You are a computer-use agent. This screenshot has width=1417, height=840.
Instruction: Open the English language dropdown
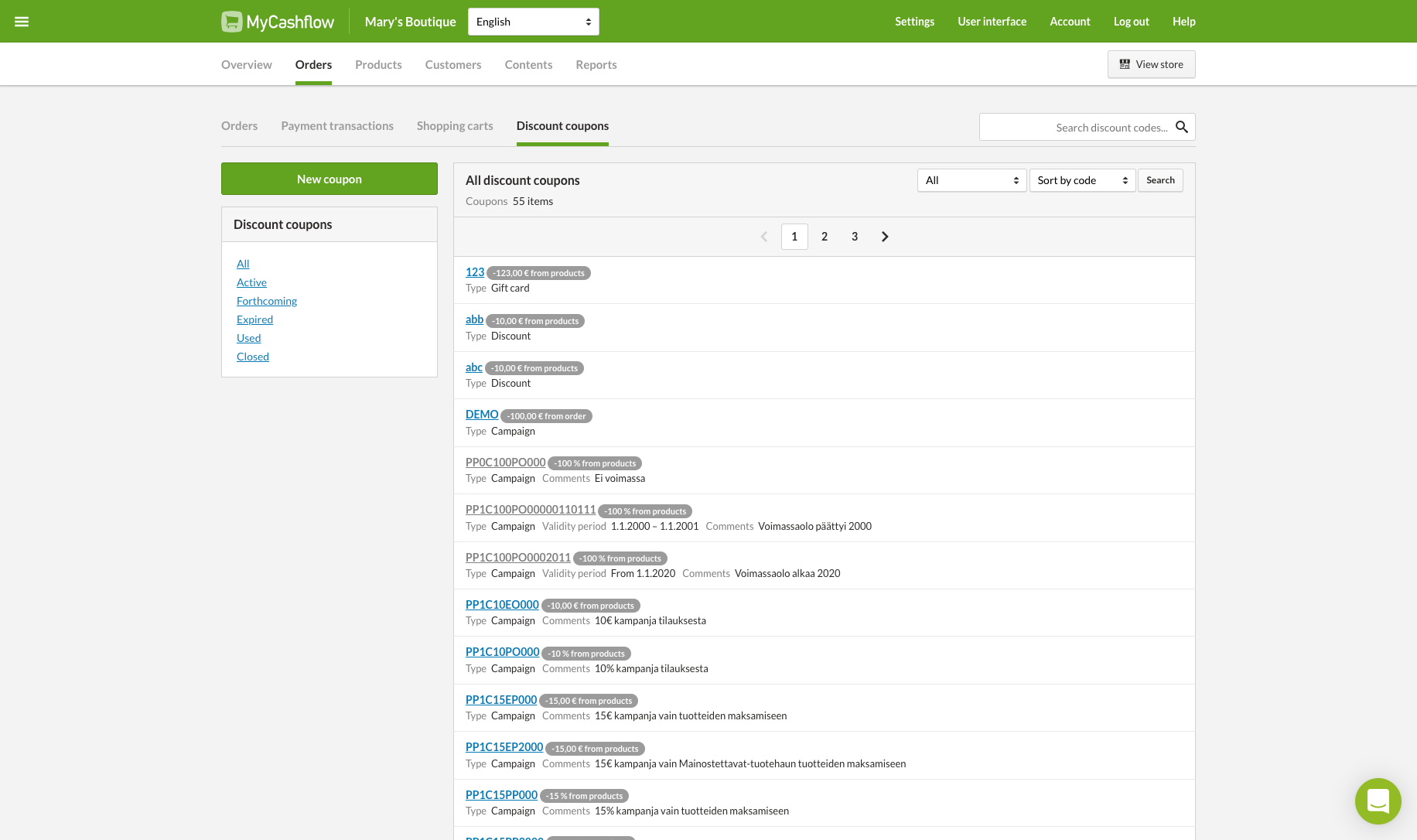tap(533, 22)
